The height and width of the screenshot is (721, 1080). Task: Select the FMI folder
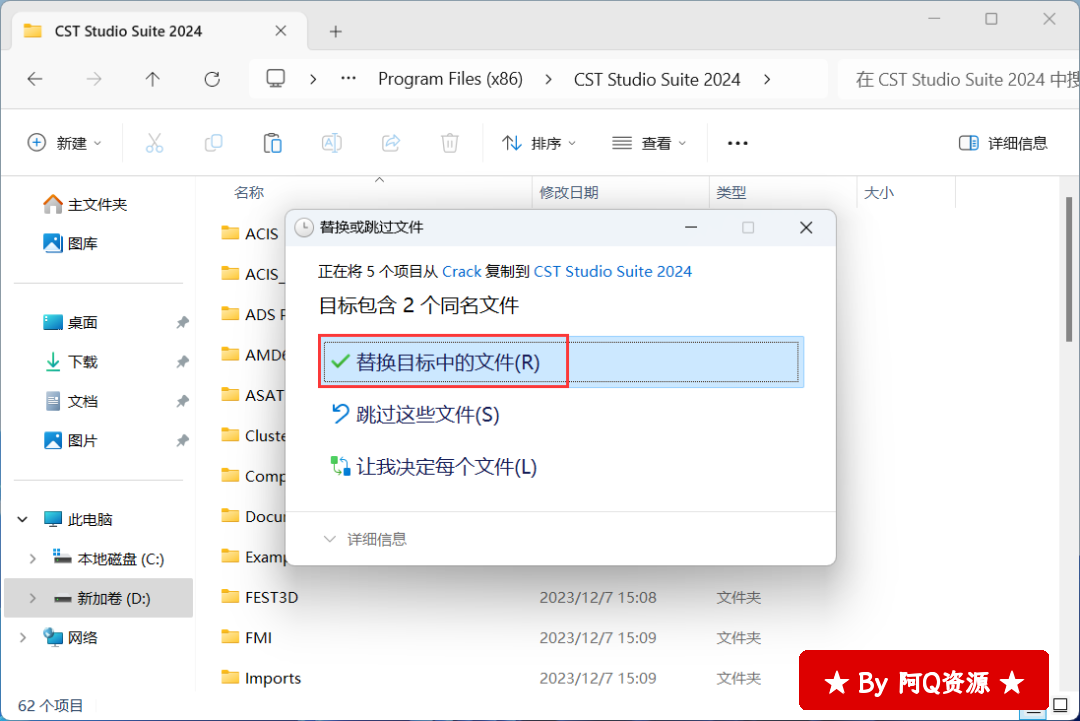click(247, 638)
